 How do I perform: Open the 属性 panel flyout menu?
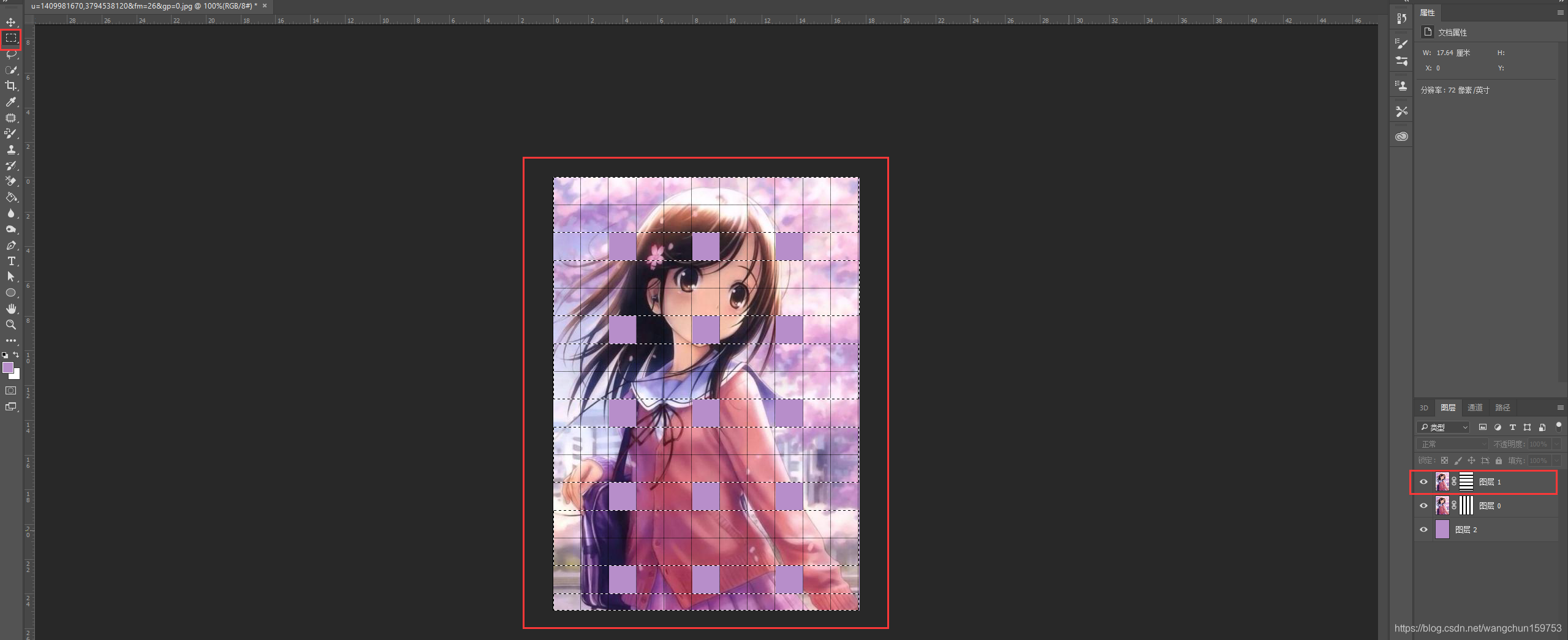(x=1560, y=13)
